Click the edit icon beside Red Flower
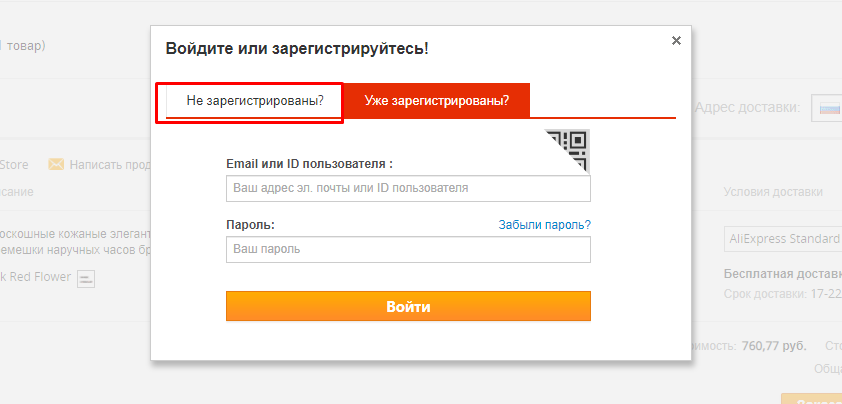This screenshot has width=842, height=404. click(86, 278)
